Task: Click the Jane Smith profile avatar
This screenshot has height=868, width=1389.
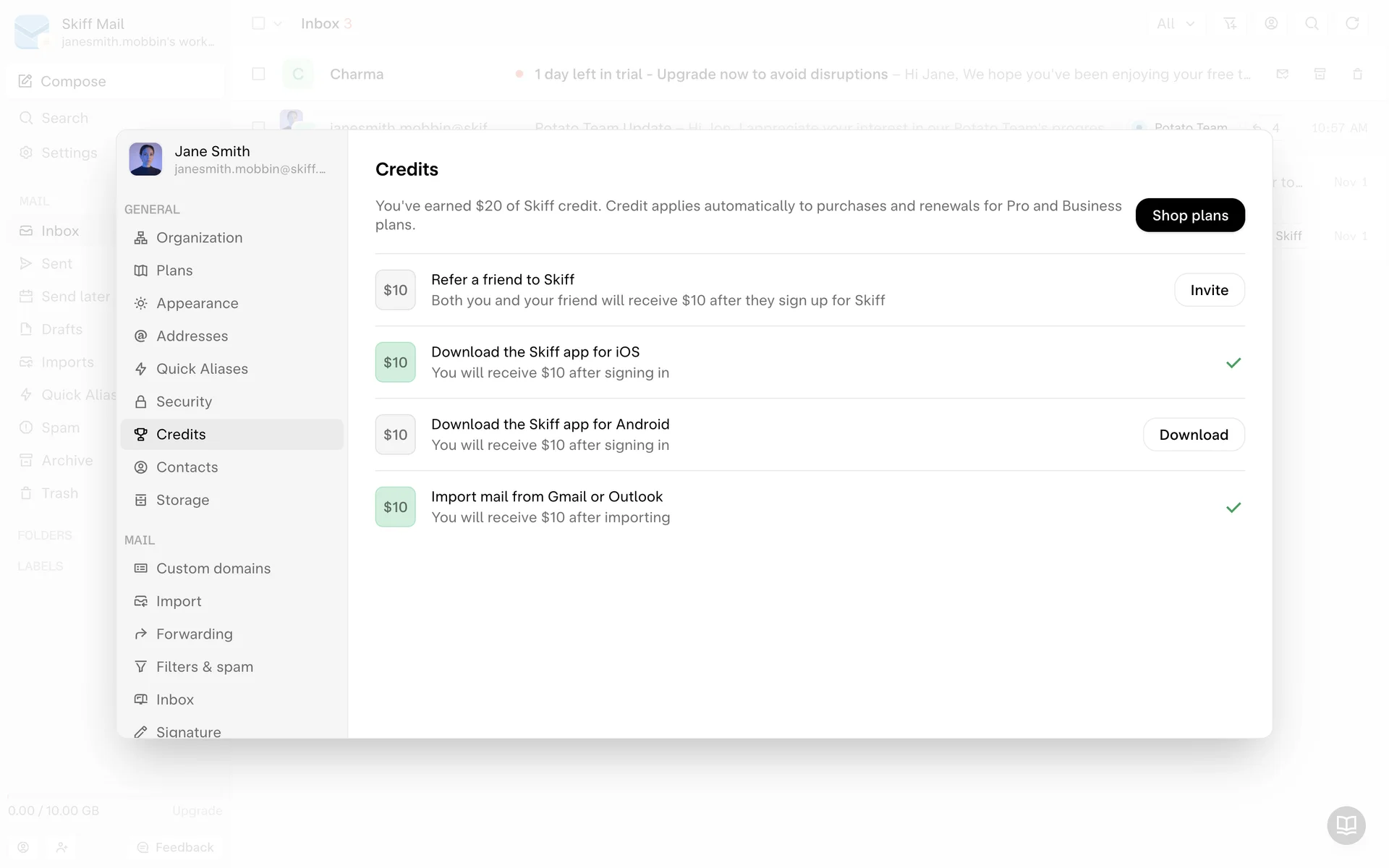Action: click(145, 159)
